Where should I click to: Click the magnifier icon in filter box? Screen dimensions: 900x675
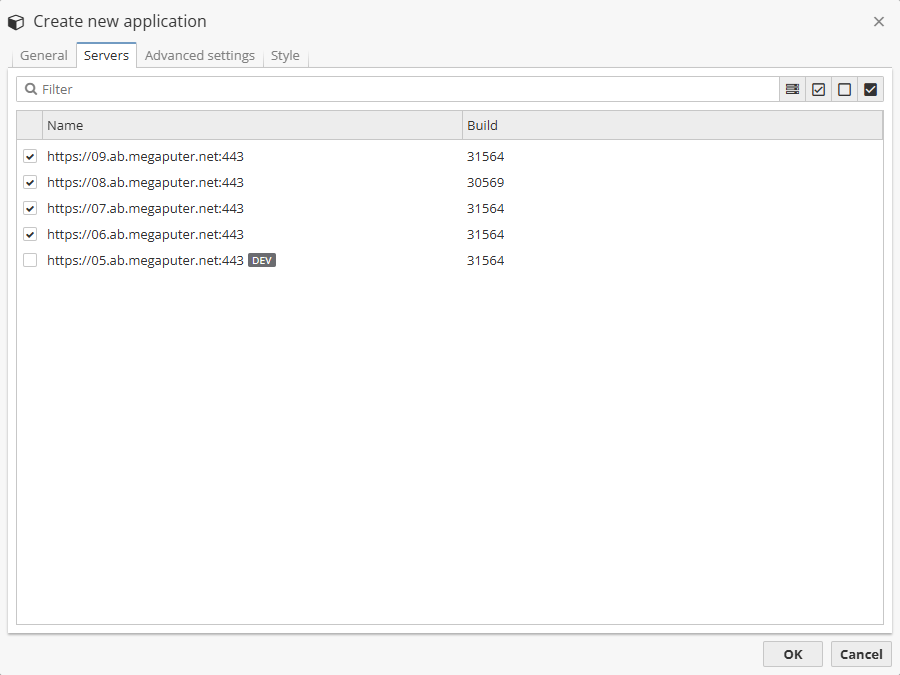(x=31, y=89)
